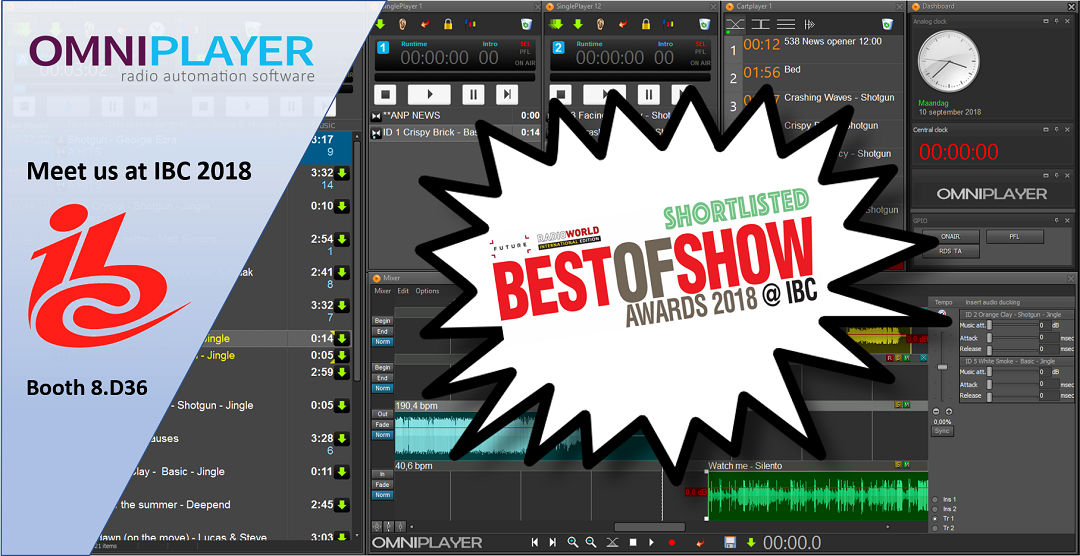Viewport: 1080px width, 556px height.
Task: Click the ONAIR GPIO button
Action: (949, 237)
